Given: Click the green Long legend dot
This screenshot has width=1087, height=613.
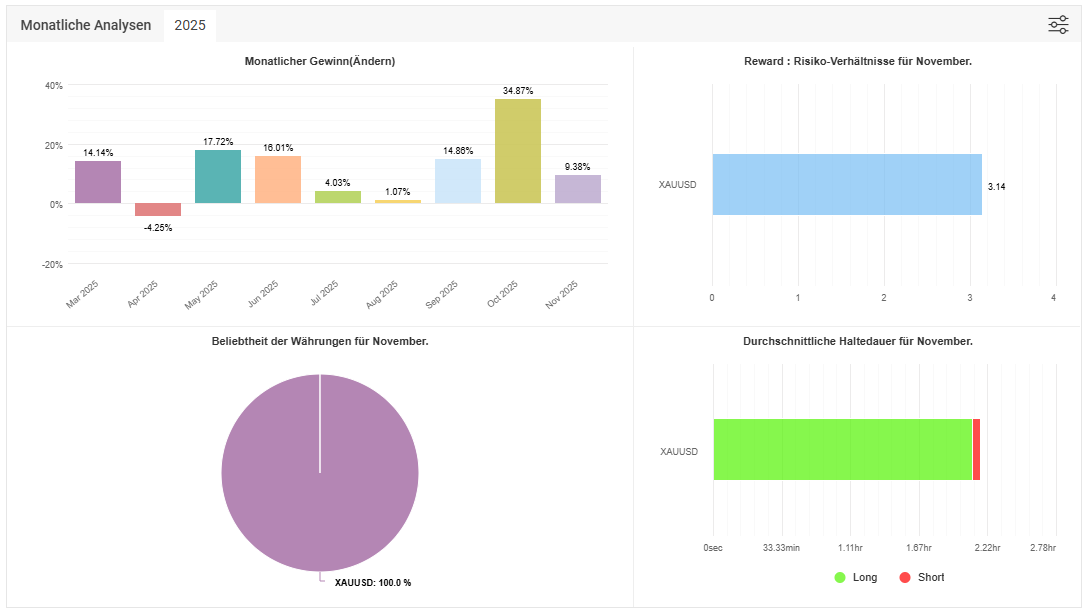Looking at the screenshot, I should pos(840,577).
